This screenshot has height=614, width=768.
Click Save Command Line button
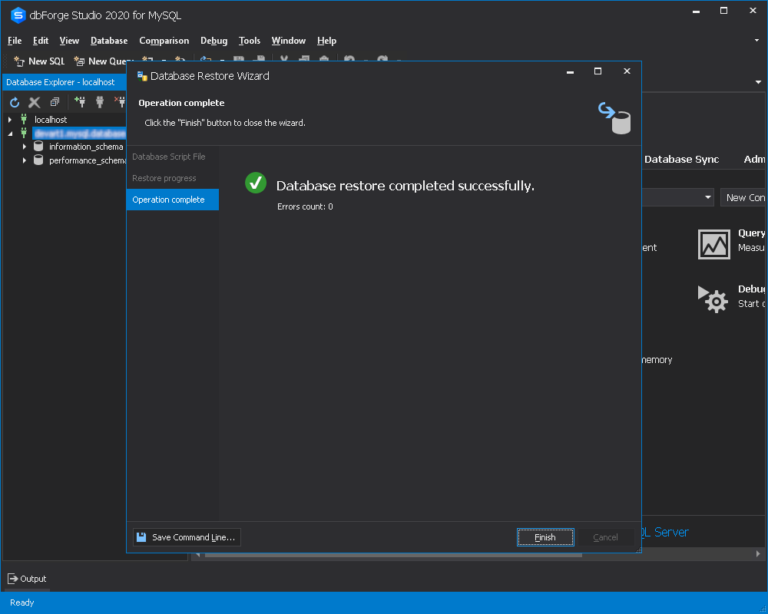187,537
